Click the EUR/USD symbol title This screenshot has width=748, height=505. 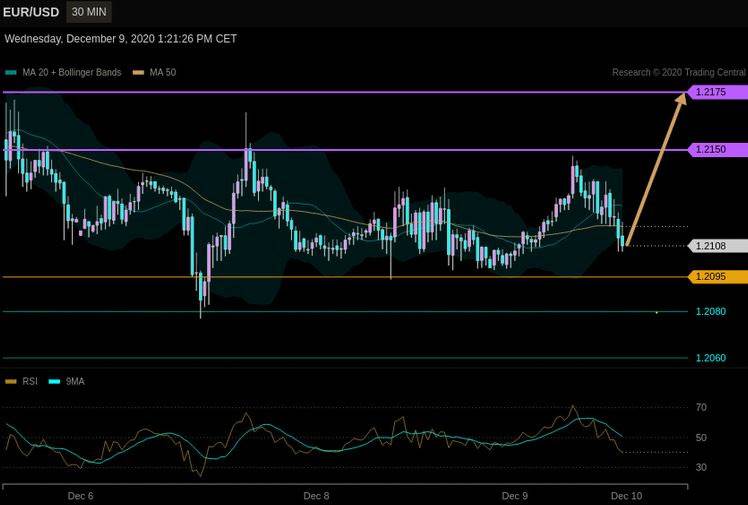pyautogui.click(x=31, y=12)
